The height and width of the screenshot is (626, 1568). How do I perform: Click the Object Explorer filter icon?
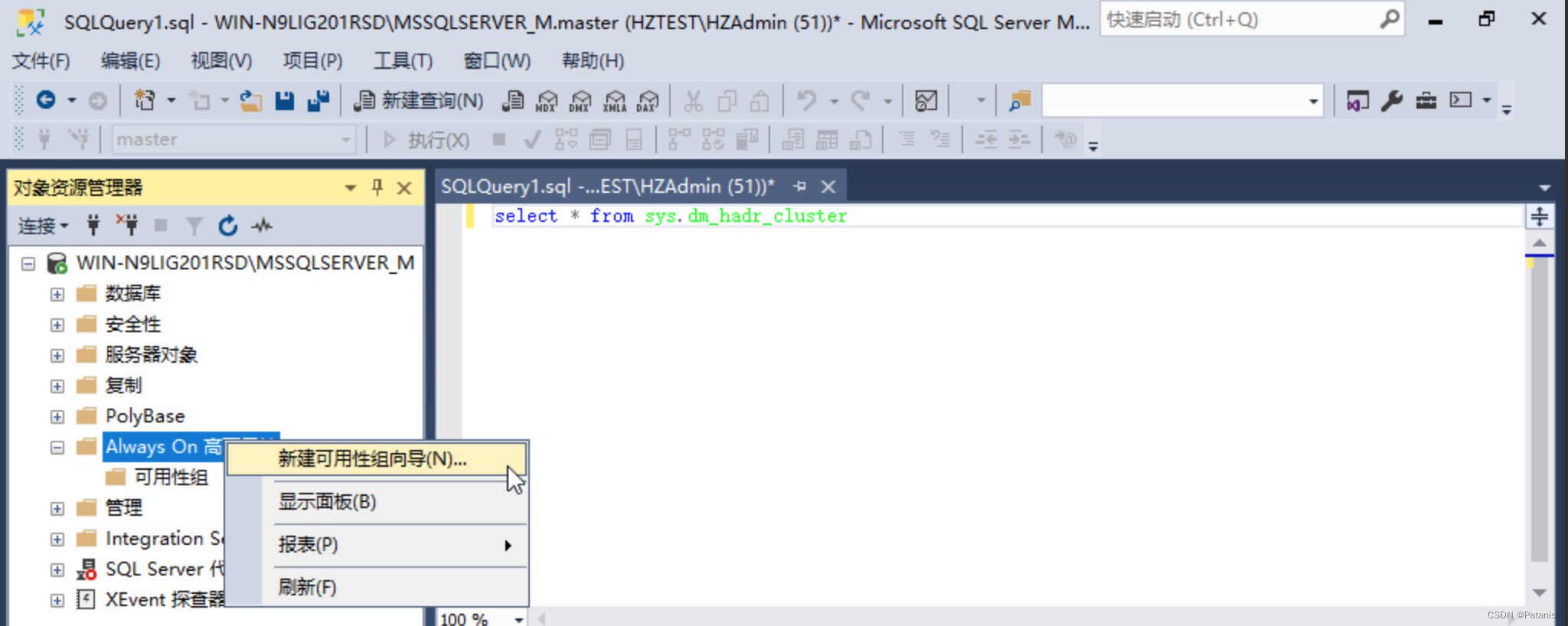click(194, 226)
